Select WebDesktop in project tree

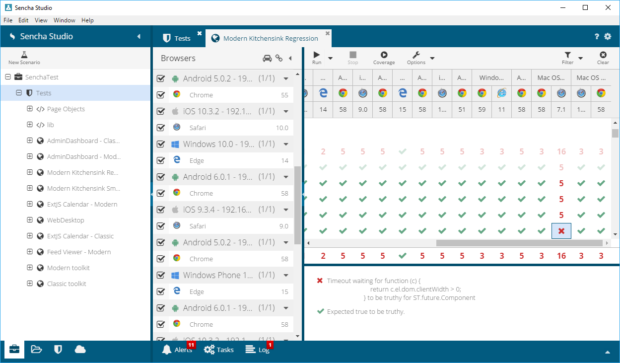coord(66,220)
